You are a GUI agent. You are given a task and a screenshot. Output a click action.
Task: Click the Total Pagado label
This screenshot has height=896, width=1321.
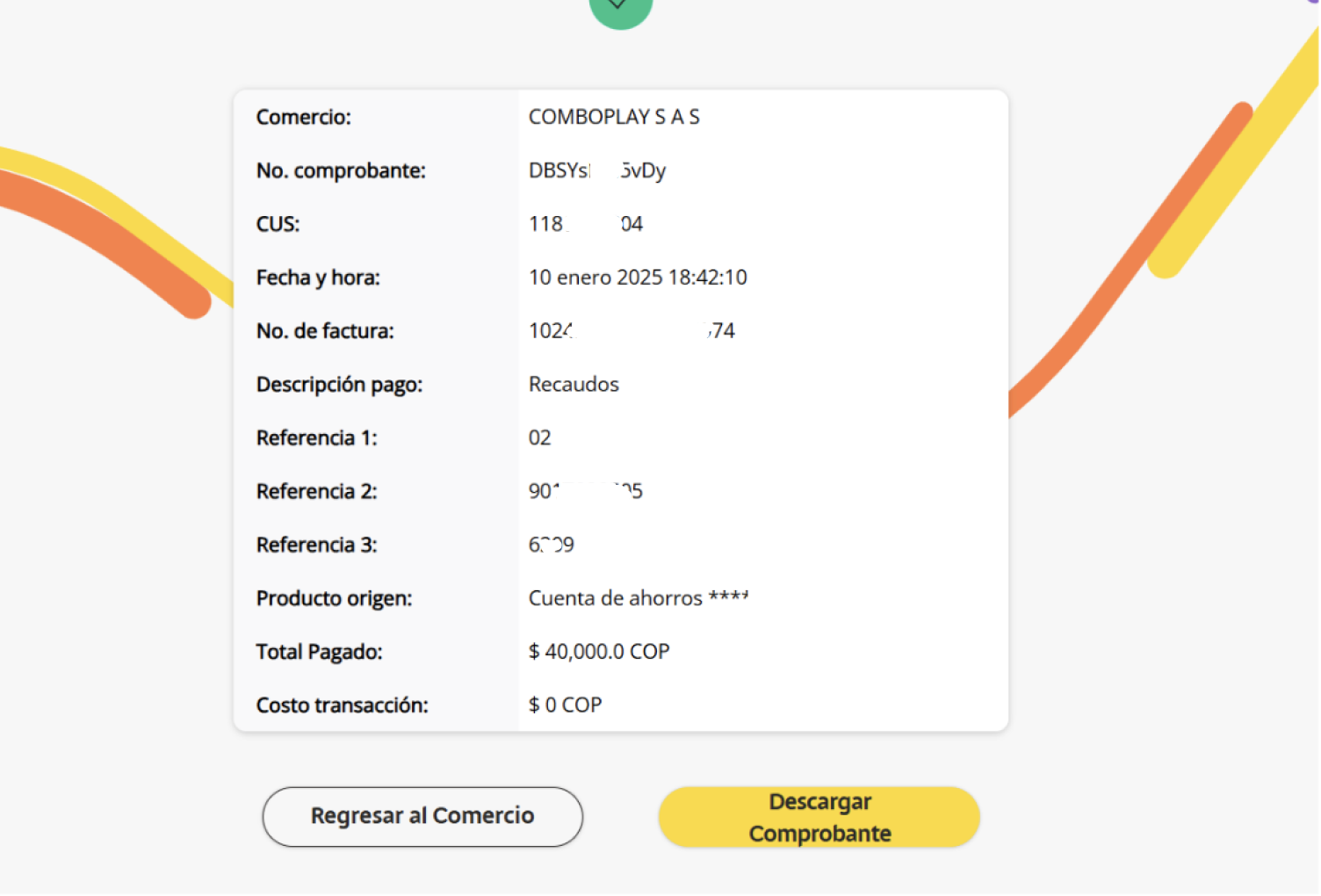tap(319, 652)
